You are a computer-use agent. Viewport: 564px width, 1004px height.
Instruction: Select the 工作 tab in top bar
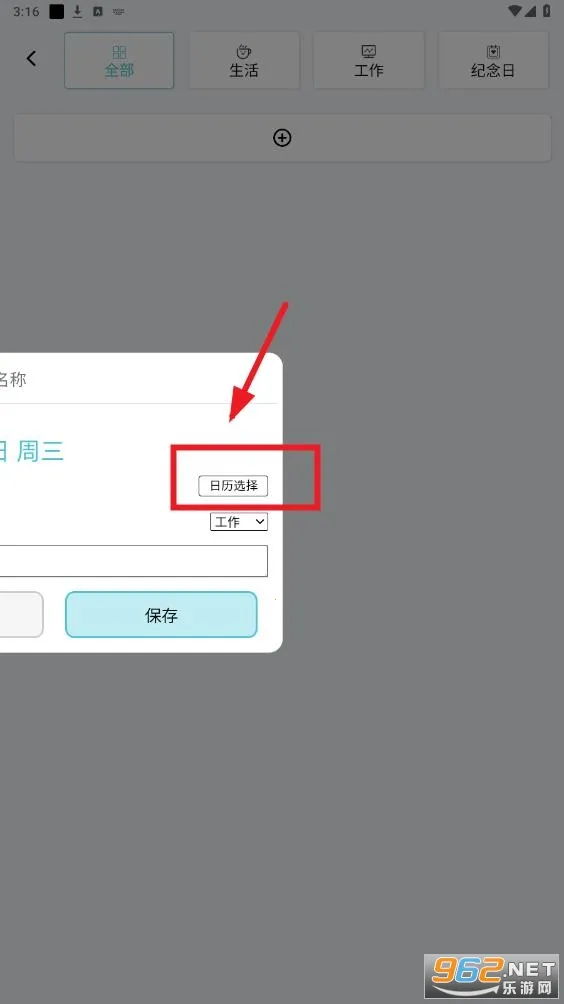click(369, 61)
